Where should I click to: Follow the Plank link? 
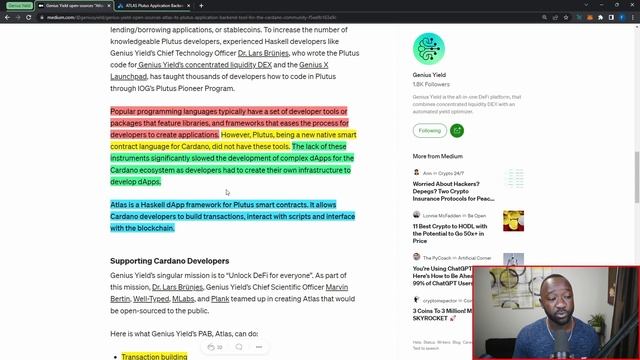click(x=220, y=299)
